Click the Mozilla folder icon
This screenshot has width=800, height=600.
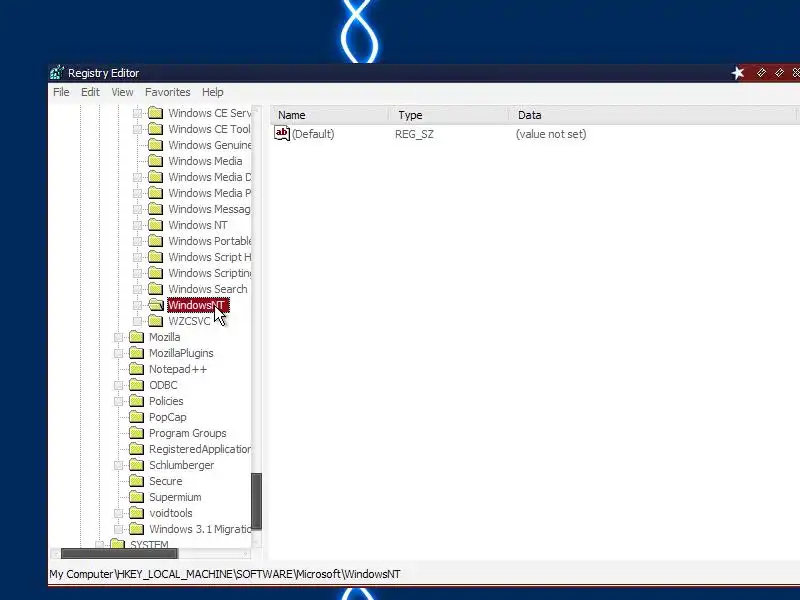coord(136,337)
